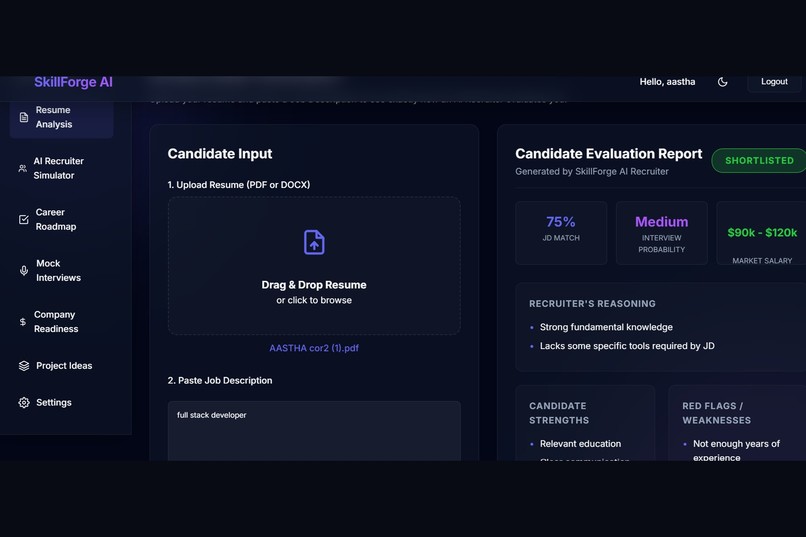Open Settings in the sidebar
This screenshot has height=537, width=806.
pyautogui.click(x=62, y=402)
